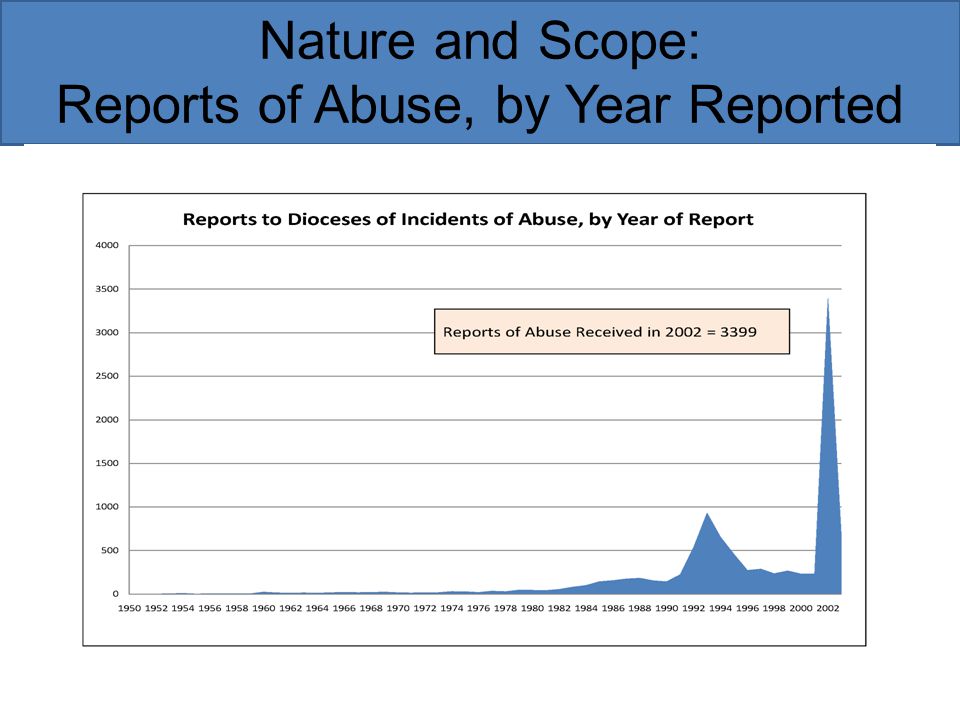Click the x-axis year 1990
This screenshot has width=960, height=720.
point(667,608)
